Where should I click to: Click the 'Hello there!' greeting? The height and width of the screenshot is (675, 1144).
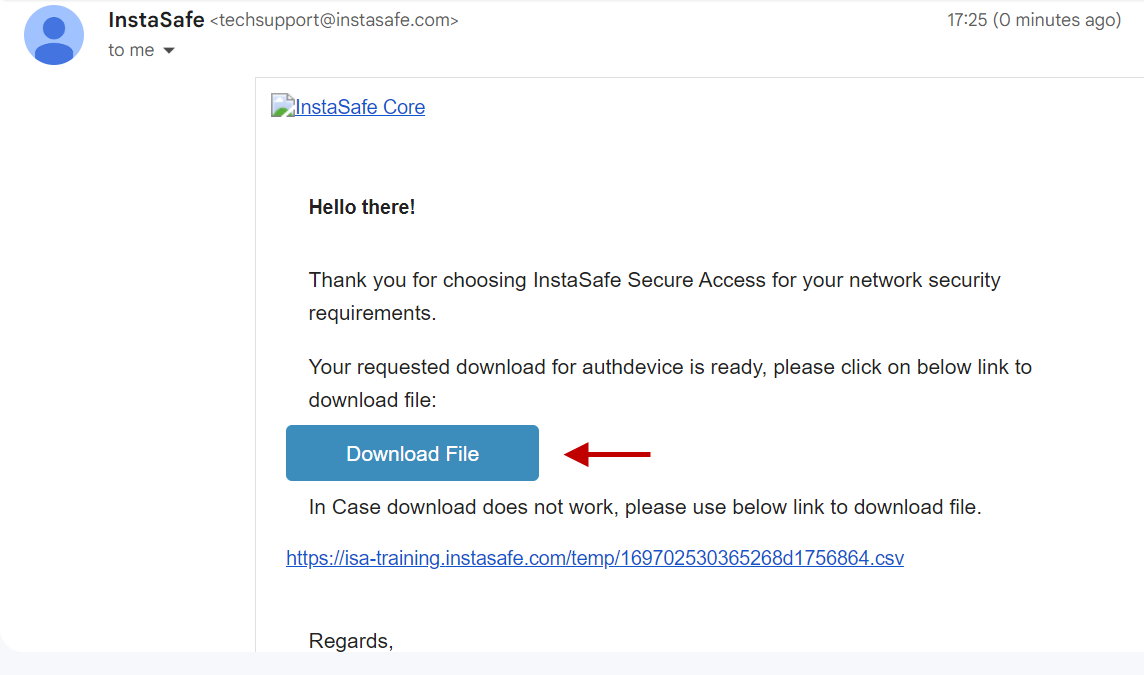362,207
